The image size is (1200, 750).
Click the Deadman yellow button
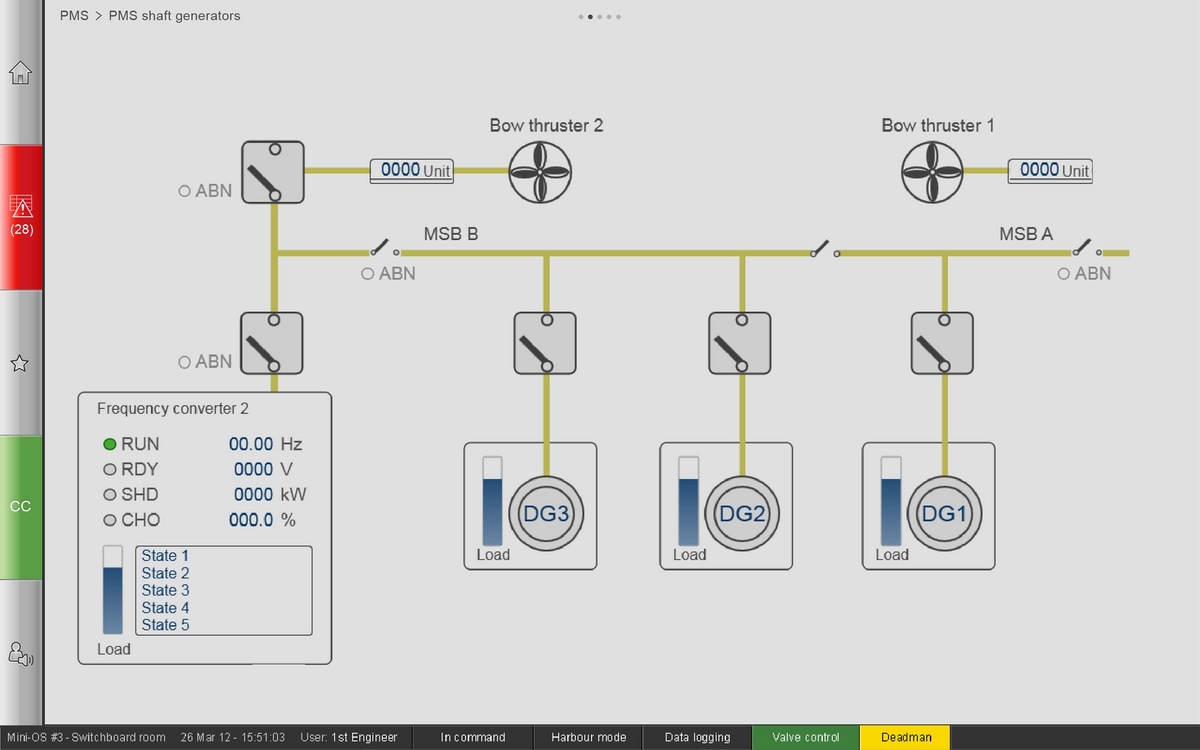[x=906, y=738]
